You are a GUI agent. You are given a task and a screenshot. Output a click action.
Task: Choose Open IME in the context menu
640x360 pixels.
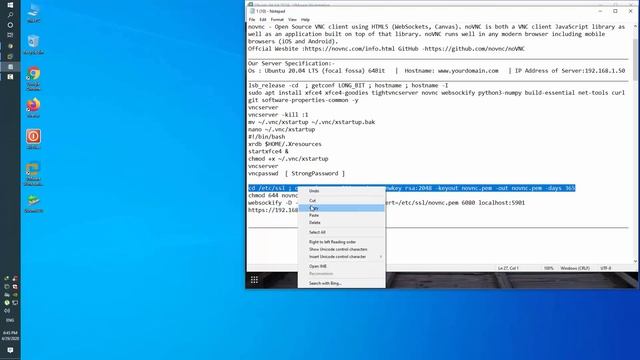(342, 266)
